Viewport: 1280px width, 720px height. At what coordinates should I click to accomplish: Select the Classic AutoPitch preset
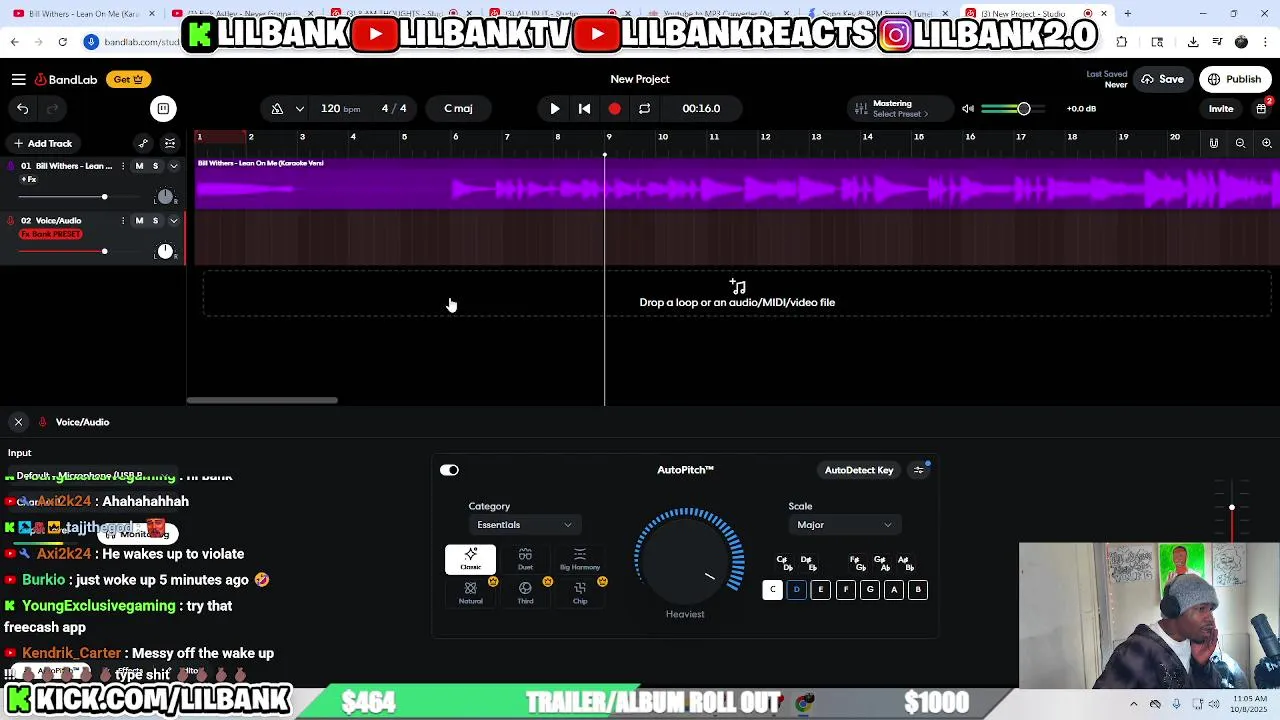click(470, 560)
